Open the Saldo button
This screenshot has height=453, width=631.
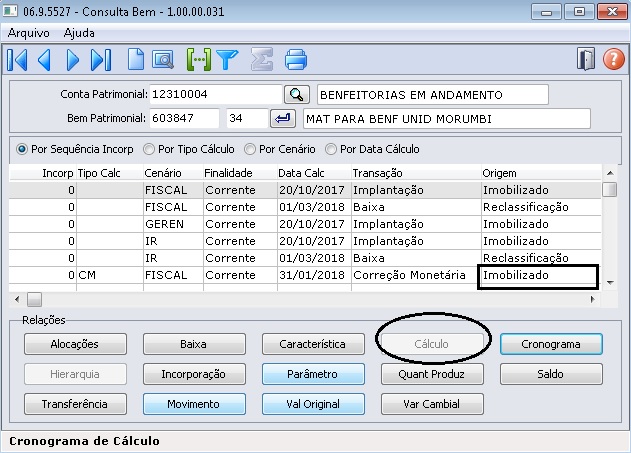click(x=551, y=374)
